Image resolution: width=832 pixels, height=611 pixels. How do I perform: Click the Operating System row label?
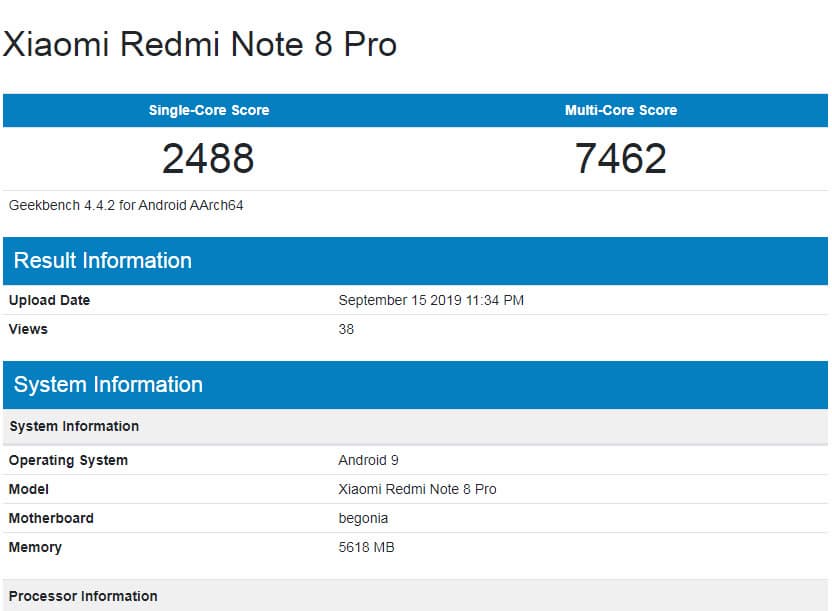coord(68,460)
